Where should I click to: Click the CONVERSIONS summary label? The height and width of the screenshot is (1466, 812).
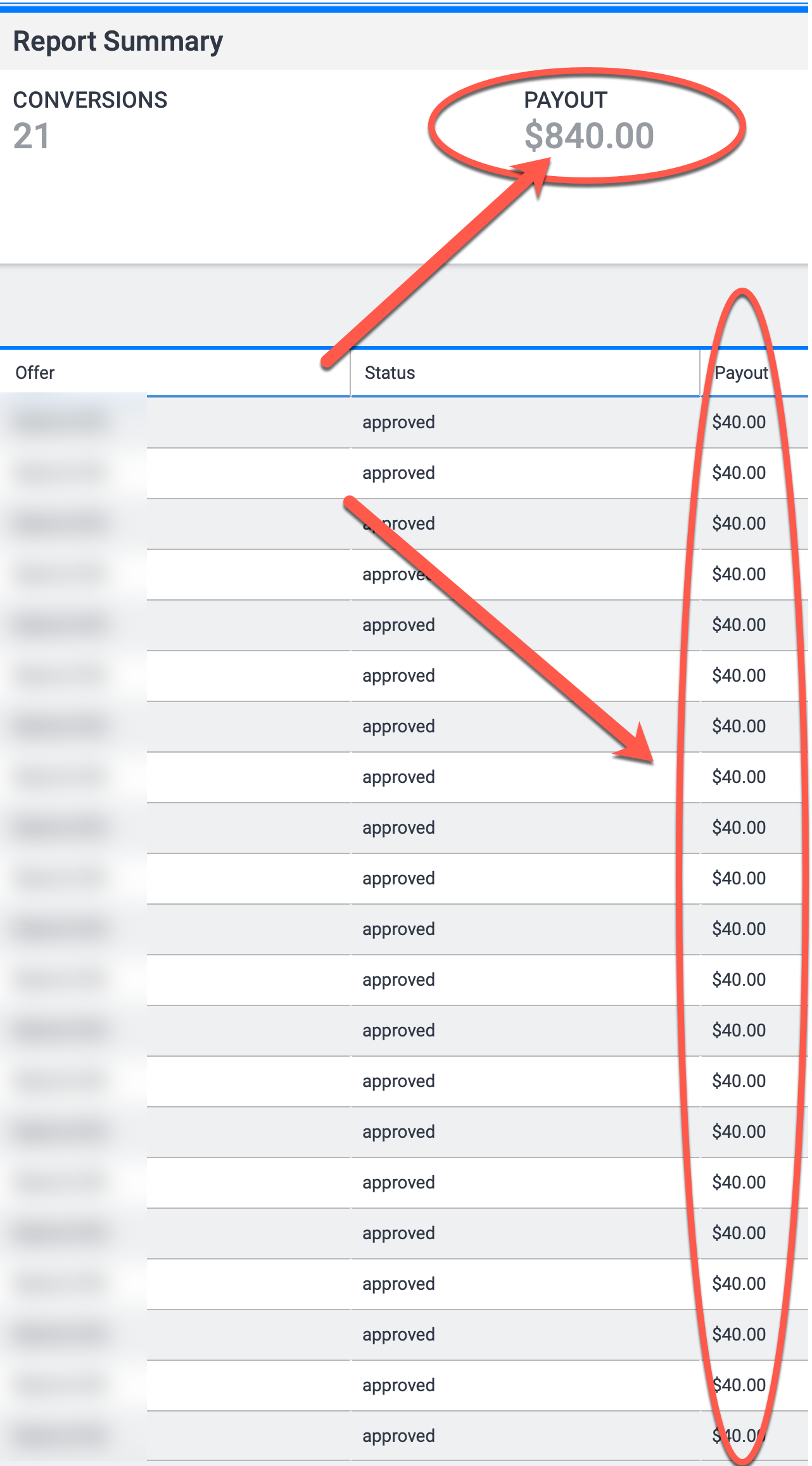coord(90,100)
